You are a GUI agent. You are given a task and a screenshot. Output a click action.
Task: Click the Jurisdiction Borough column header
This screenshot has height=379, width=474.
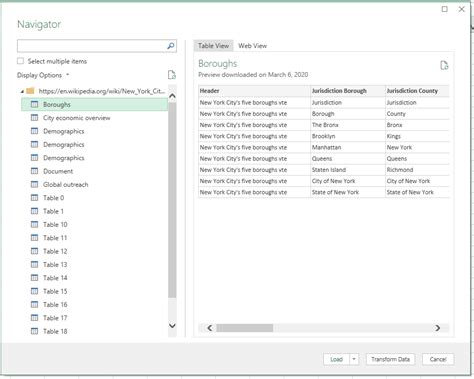[x=348, y=91]
